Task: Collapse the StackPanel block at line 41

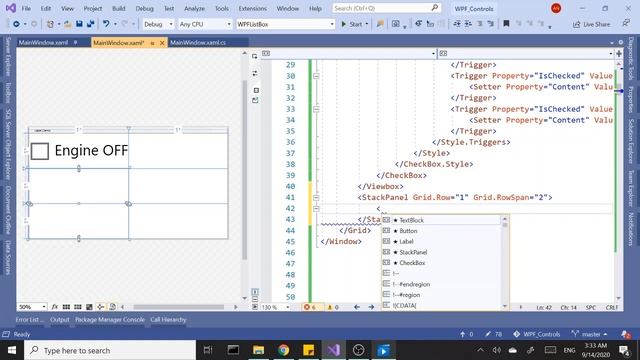Action: tap(316, 198)
